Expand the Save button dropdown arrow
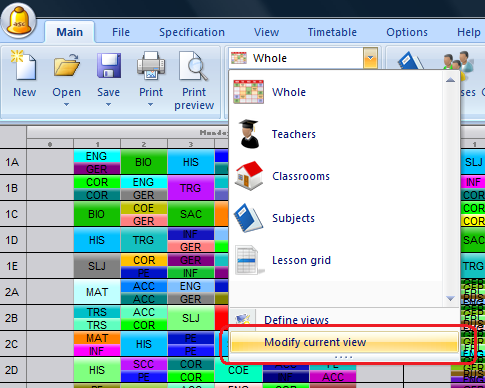485x388 pixels. click(108, 105)
